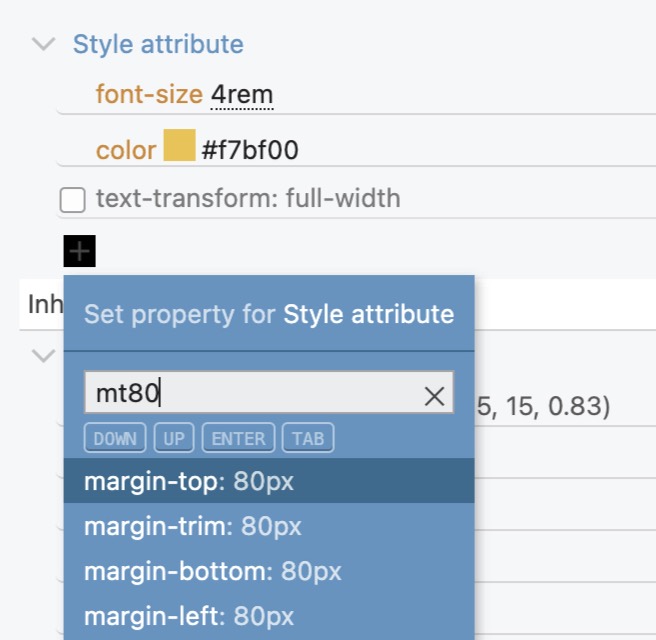Click the plus icon to add property
Viewport: 656px width, 640px height.
click(79, 251)
